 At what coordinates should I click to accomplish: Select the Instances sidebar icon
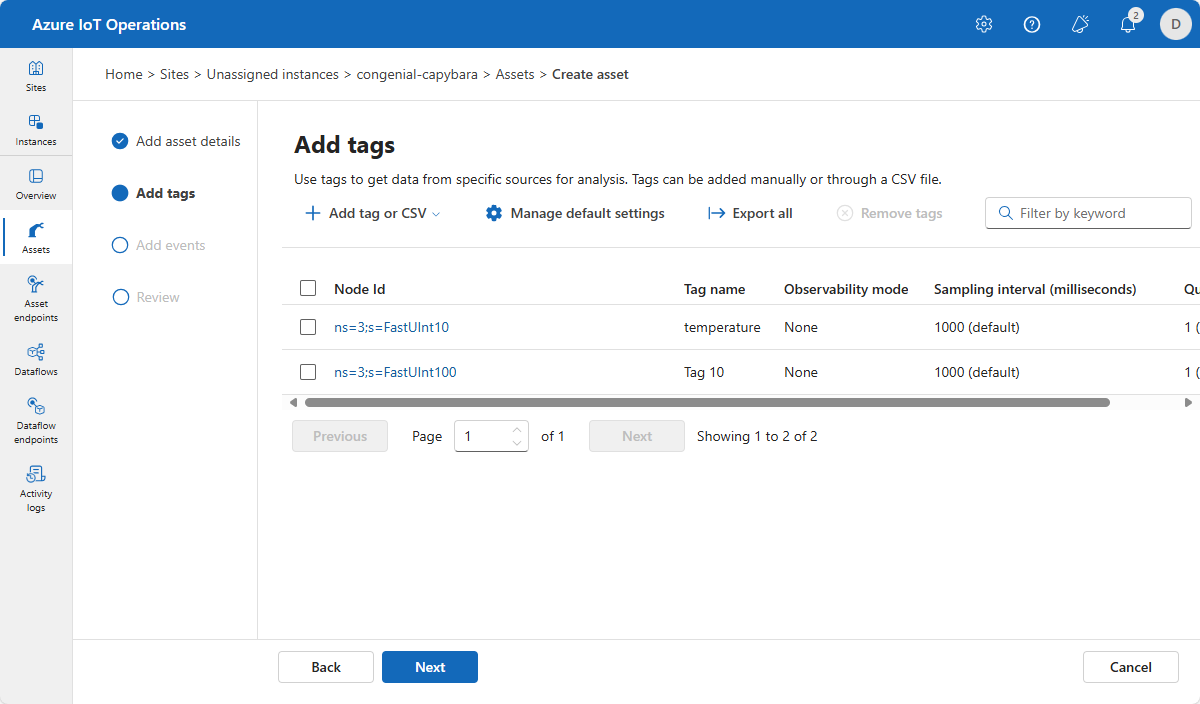click(x=36, y=128)
